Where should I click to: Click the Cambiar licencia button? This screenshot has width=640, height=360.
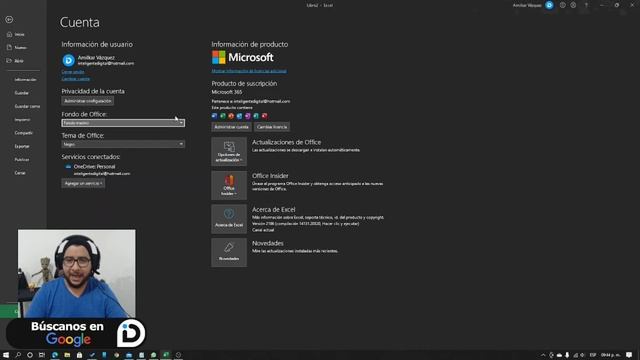pyautogui.click(x=272, y=127)
